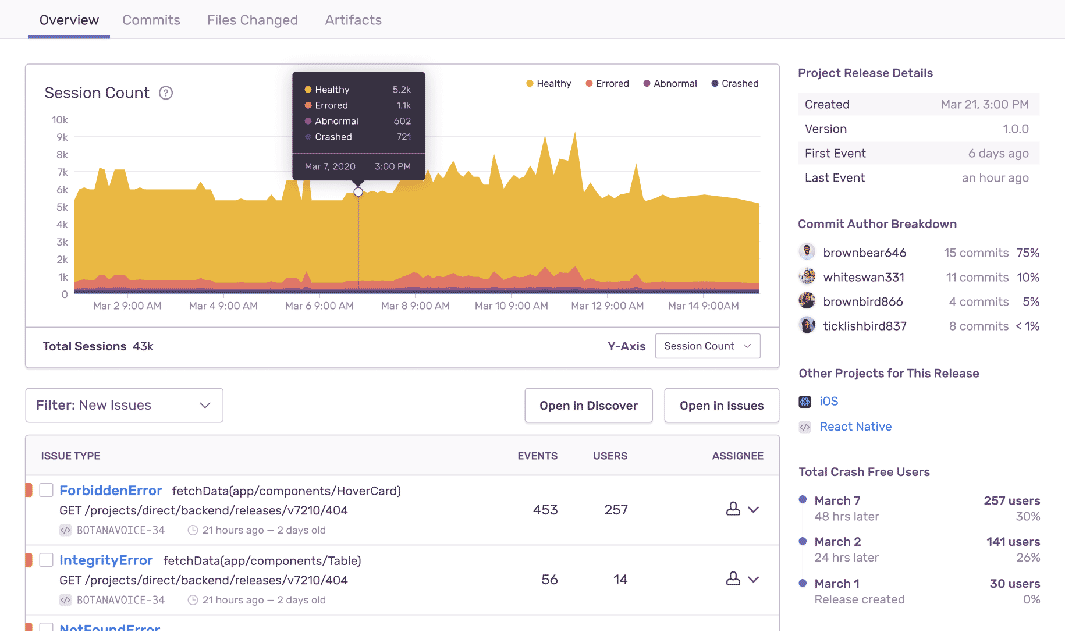Click the Open in Discover button

pos(588,405)
